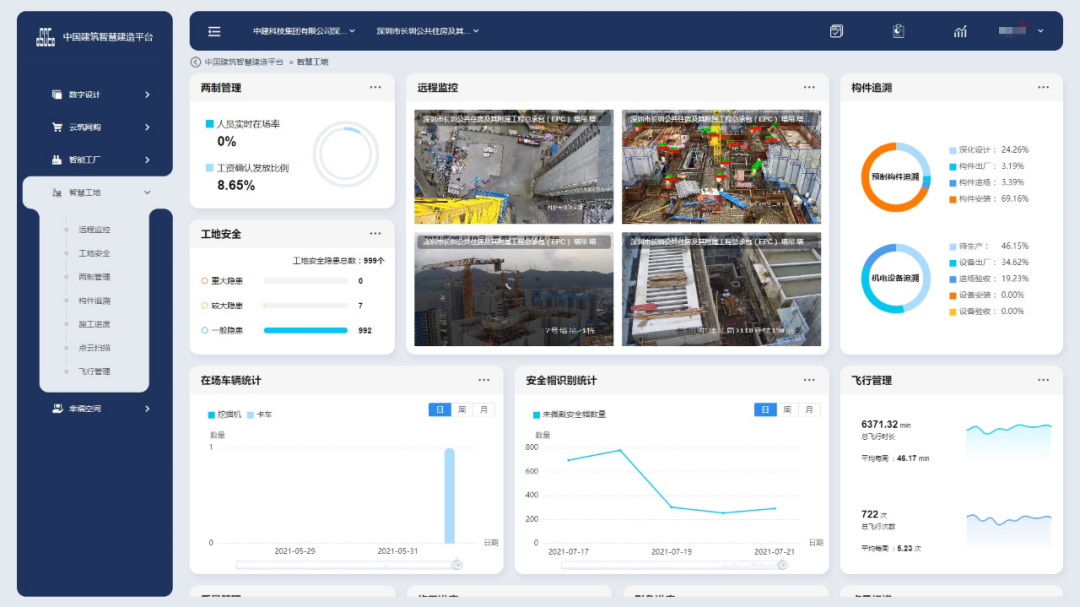Toggle the 挖掘机 legend in vehicle chart
The height and width of the screenshot is (607, 1080).
(x=225, y=414)
